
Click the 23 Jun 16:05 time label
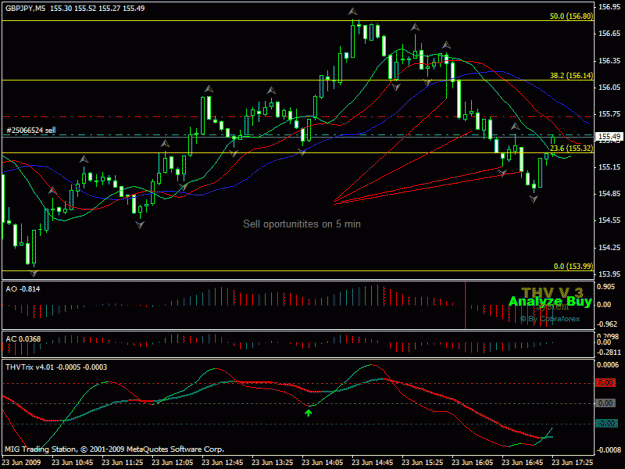(x=472, y=463)
